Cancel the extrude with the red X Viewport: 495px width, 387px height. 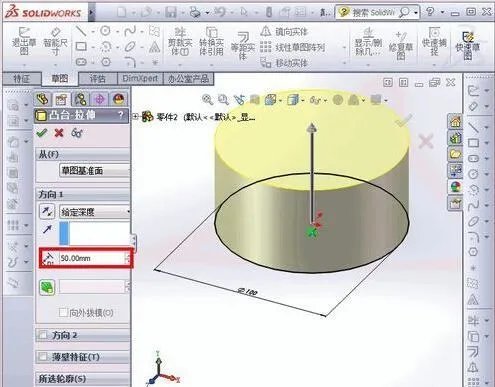click(x=59, y=133)
